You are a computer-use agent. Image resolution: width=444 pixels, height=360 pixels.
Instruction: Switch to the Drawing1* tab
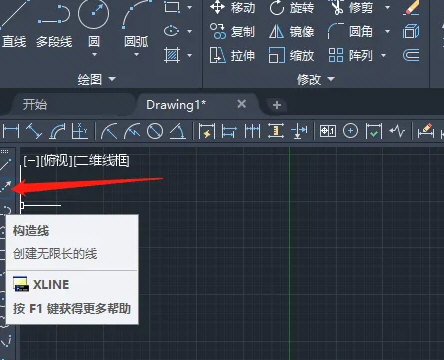click(176, 105)
